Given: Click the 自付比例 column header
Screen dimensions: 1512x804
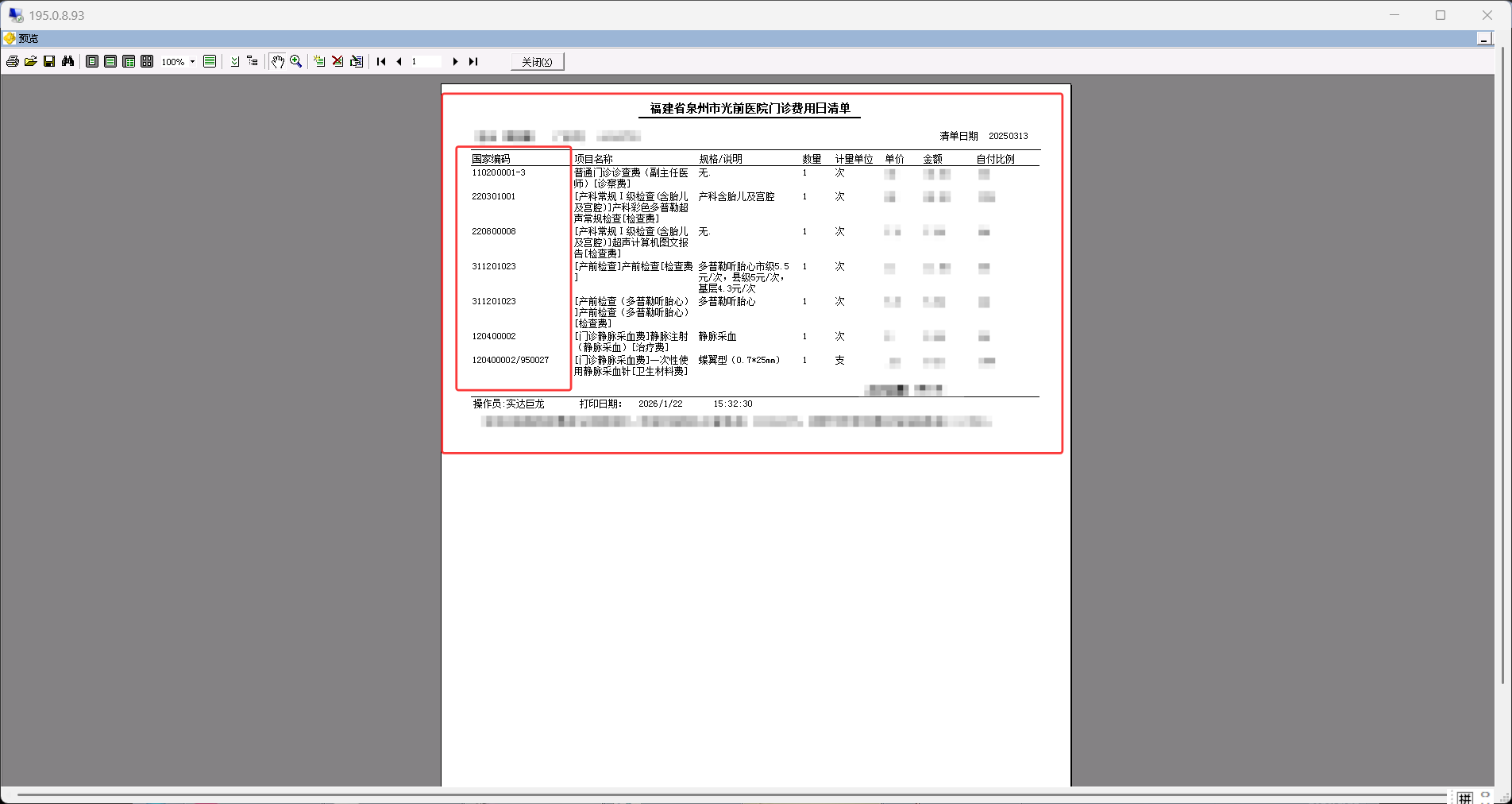Looking at the screenshot, I should 995,159.
